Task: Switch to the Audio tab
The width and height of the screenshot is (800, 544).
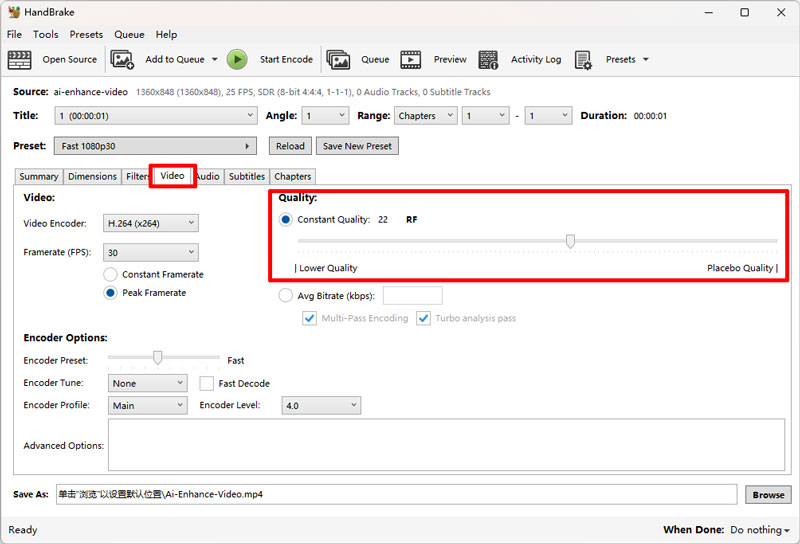Action: (x=208, y=176)
